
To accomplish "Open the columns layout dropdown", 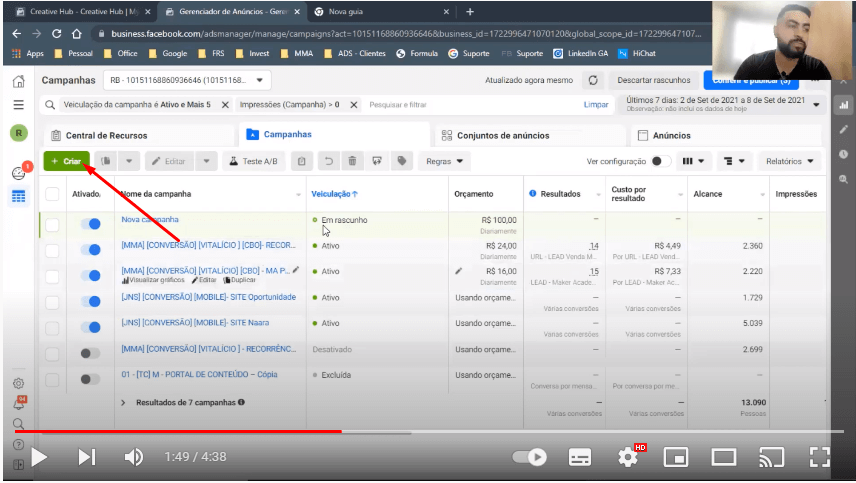I will tap(693, 161).
